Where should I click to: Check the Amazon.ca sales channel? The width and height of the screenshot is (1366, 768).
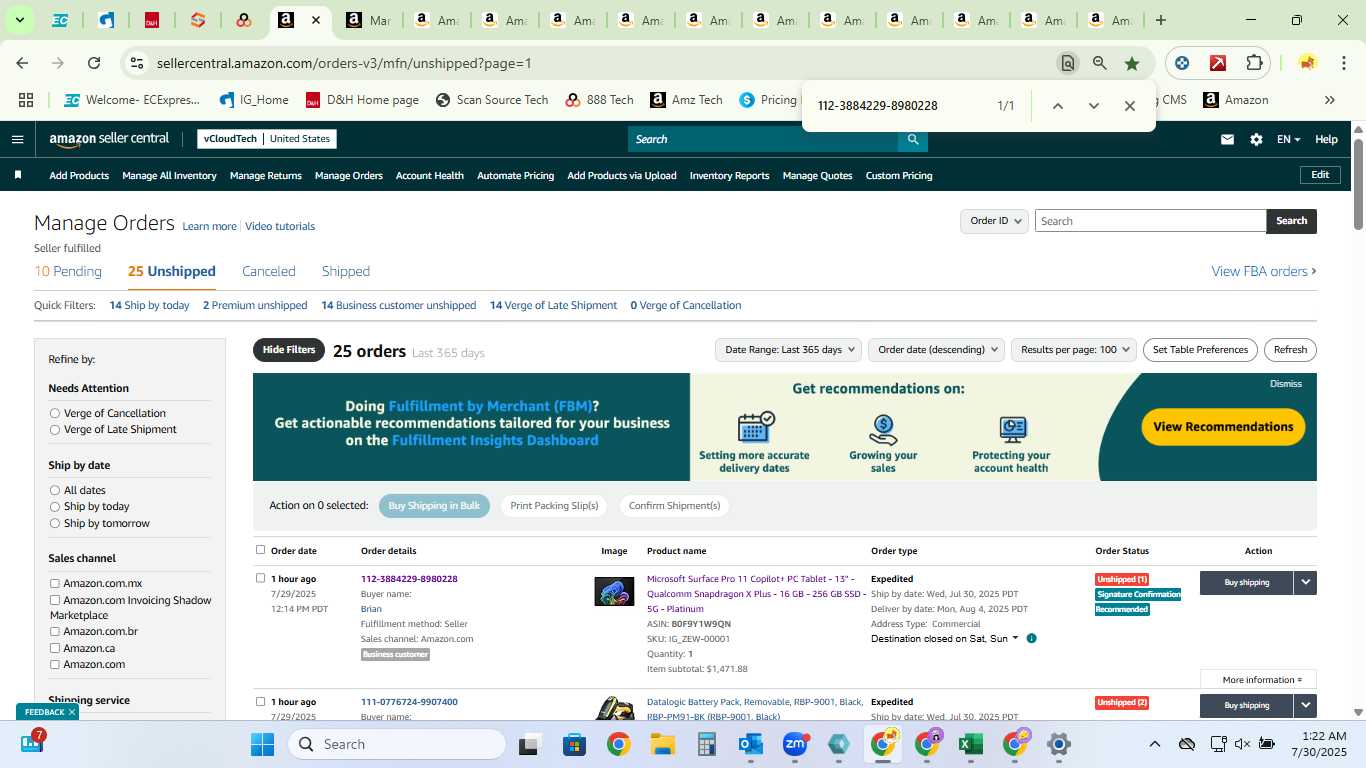(55, 648)
